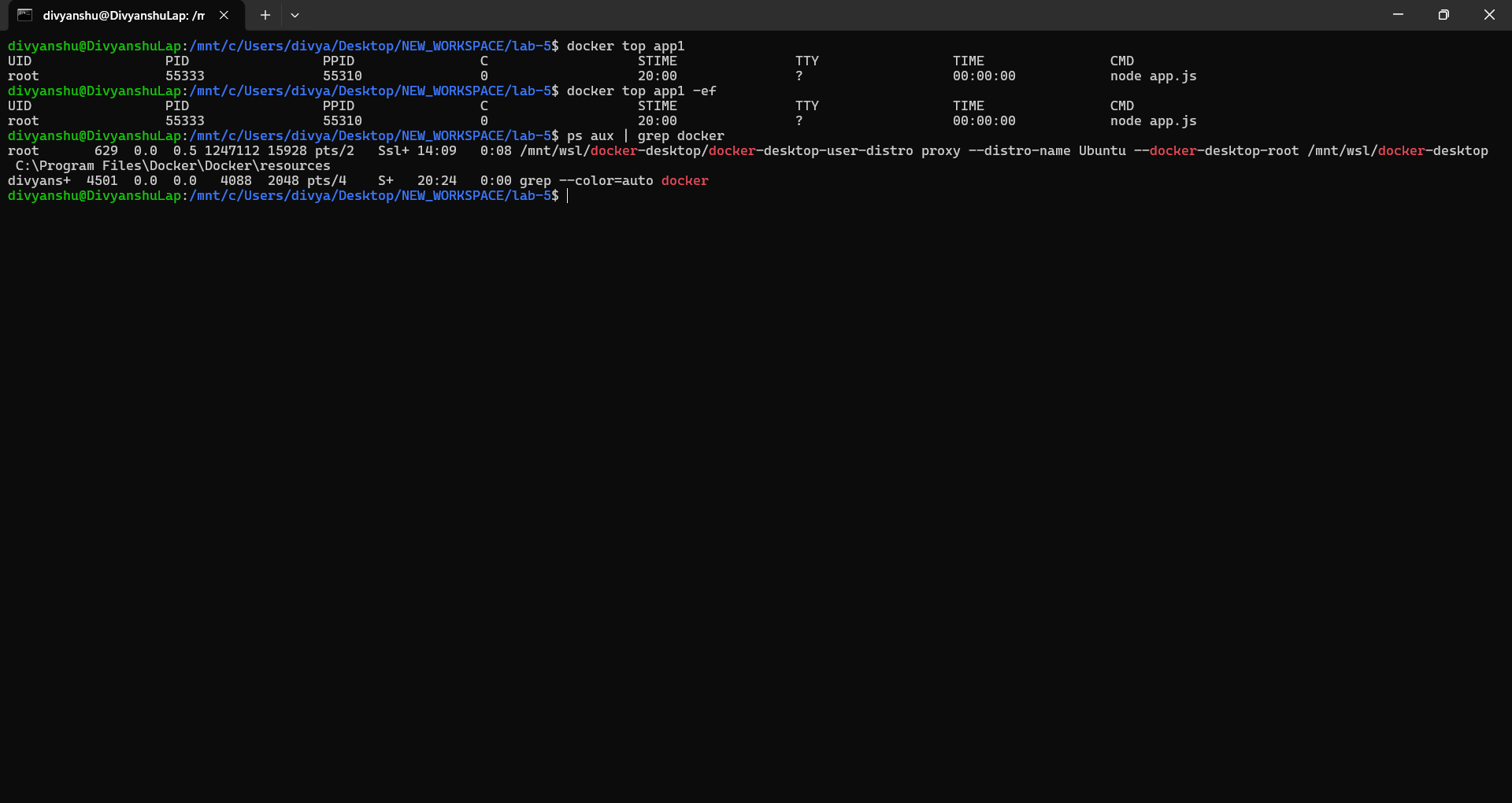Restore down the terminal window
Viewport: 1512px width, 803px height.
1443,15
